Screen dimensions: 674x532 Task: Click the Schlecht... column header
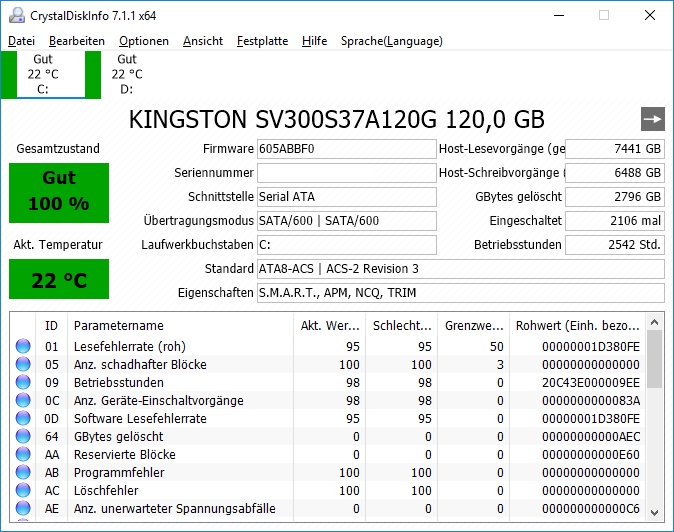coord(401,326)
